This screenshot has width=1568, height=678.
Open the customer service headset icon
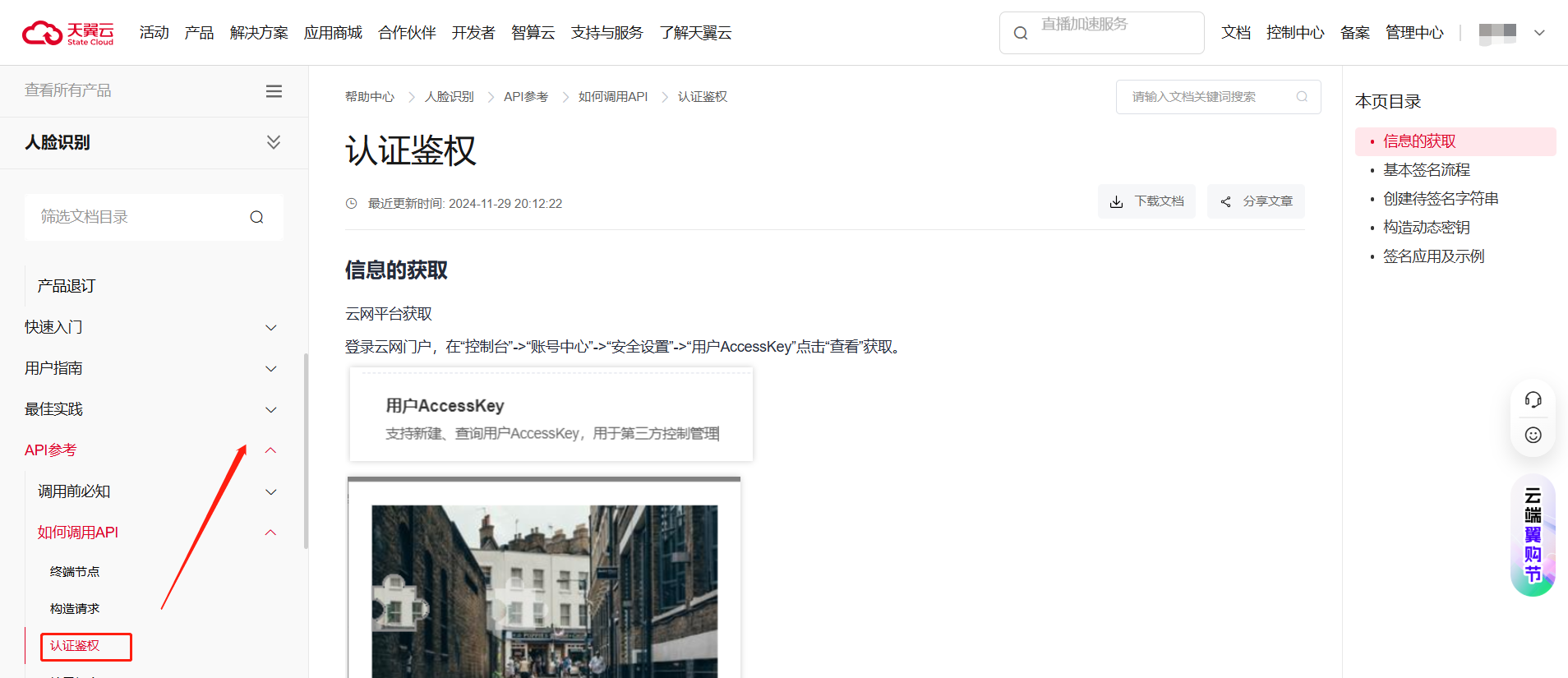click(1533, 399)
